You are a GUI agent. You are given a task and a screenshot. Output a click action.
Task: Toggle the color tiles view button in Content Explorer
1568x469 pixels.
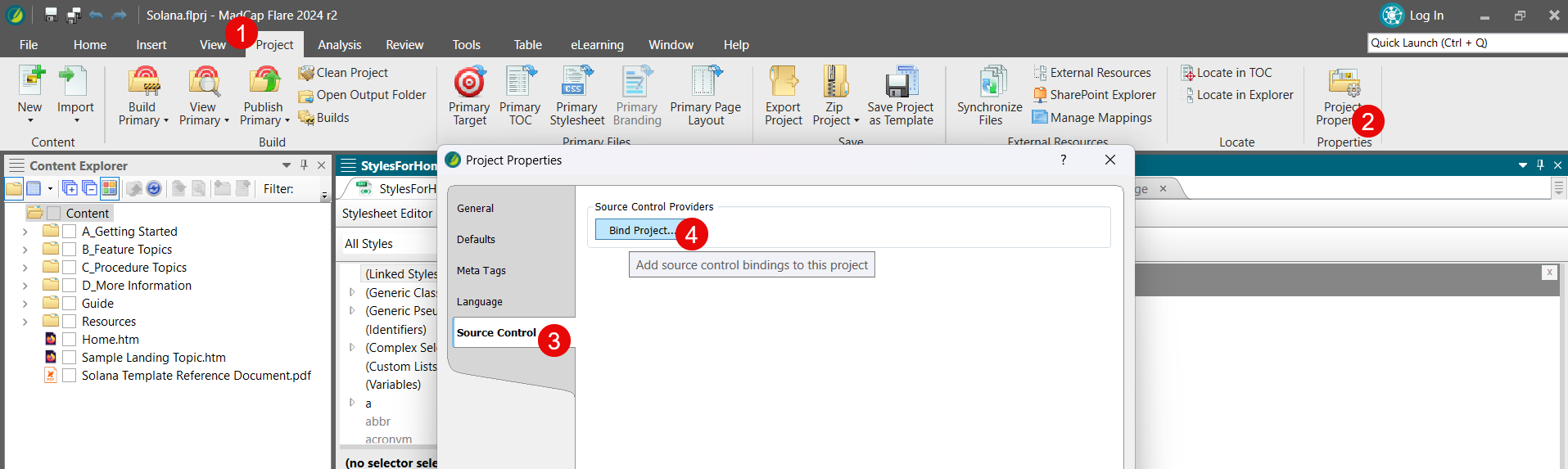click(109, 189)
